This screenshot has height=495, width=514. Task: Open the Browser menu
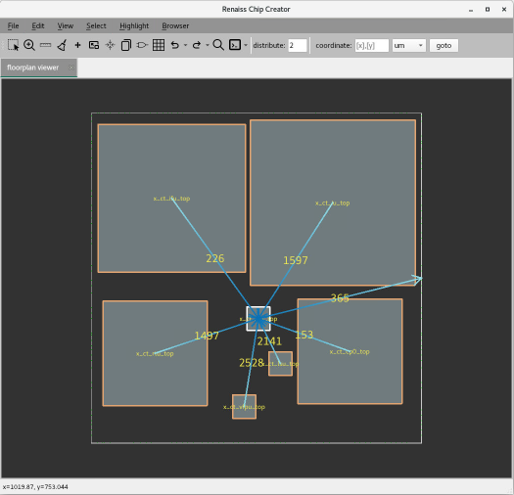175,26
